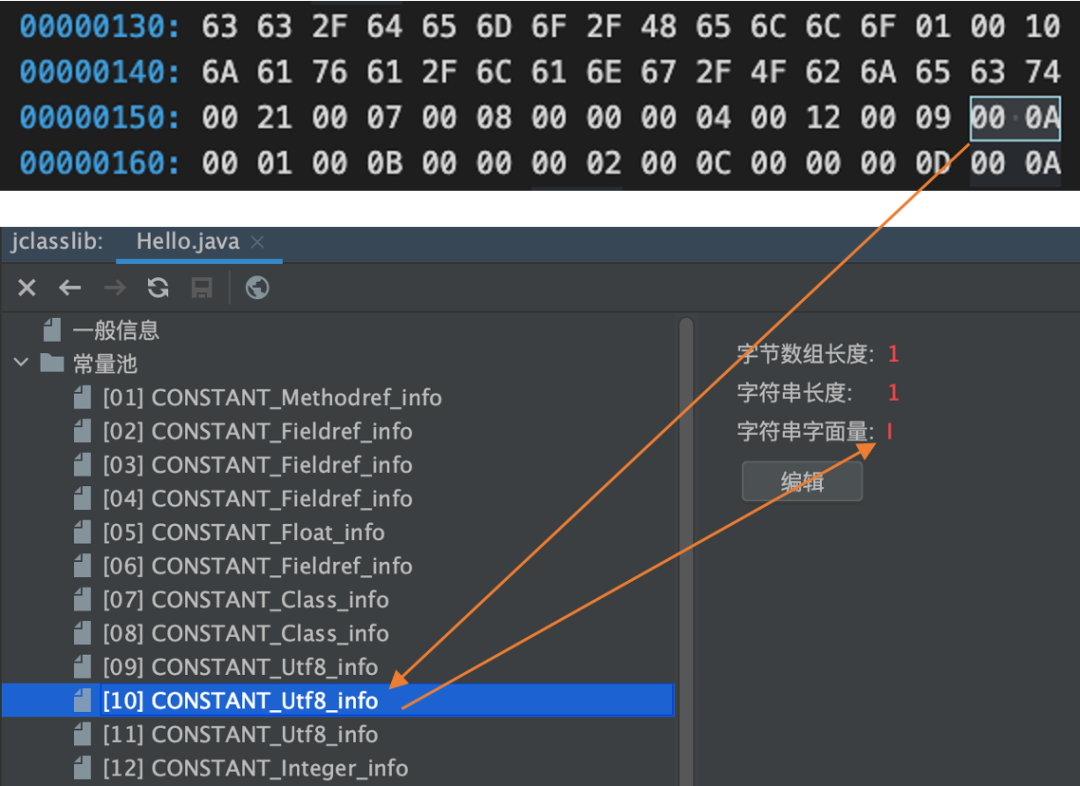Click hex offset 00000150
The height and width of the screenshot is (786, 1080).
[100, 117]
